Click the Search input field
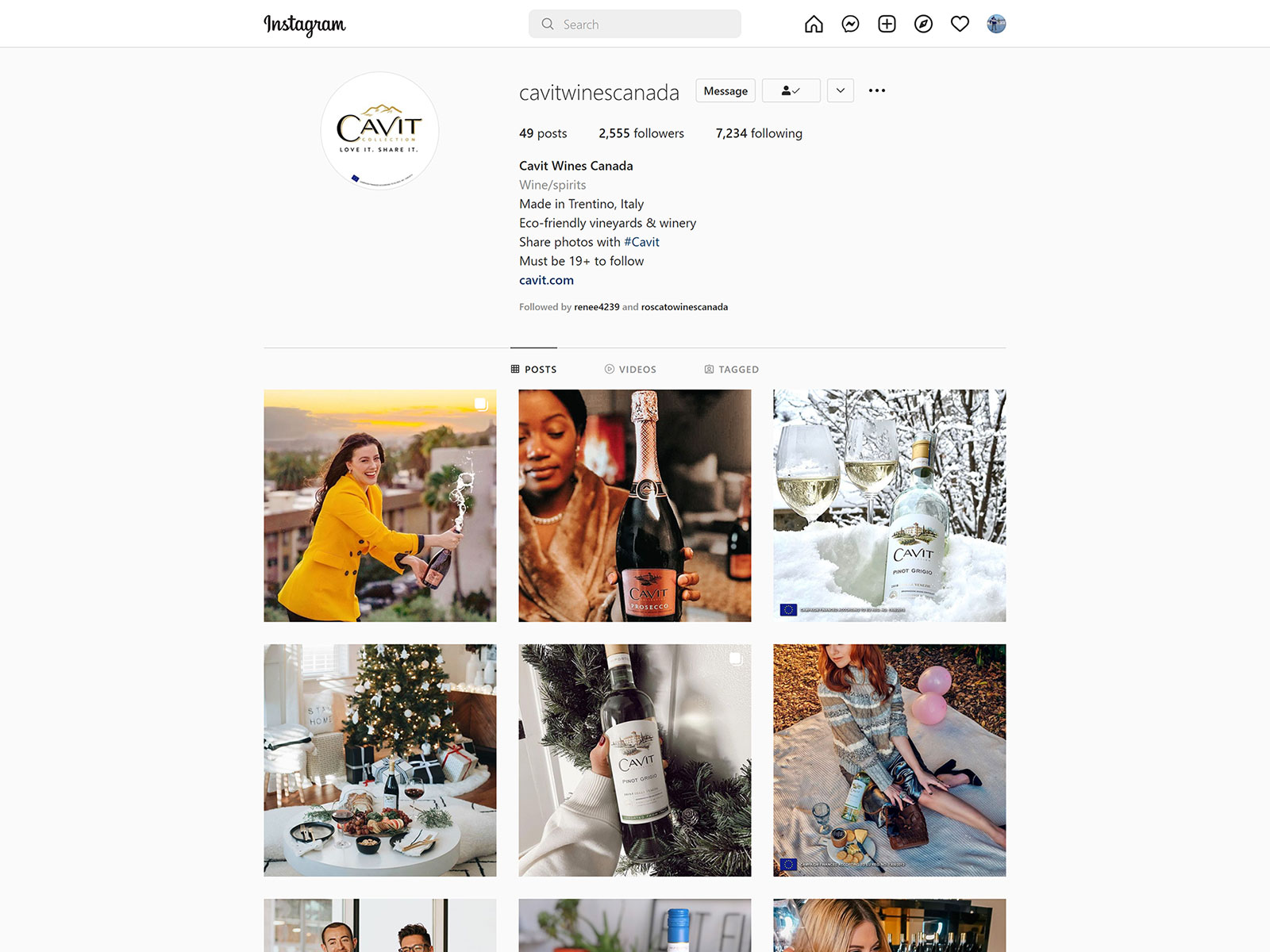The height and width of the screenshot is (952, 1270). 635,24
